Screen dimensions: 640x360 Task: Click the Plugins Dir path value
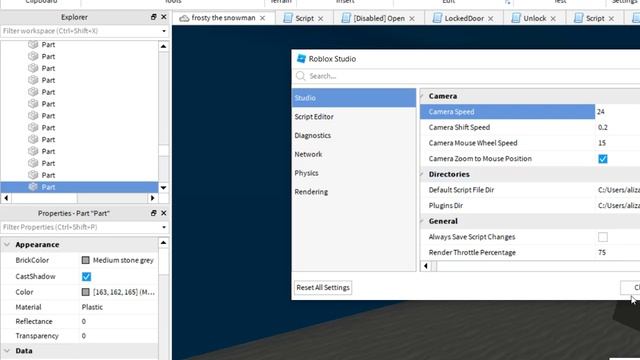[x=619, y=206]
